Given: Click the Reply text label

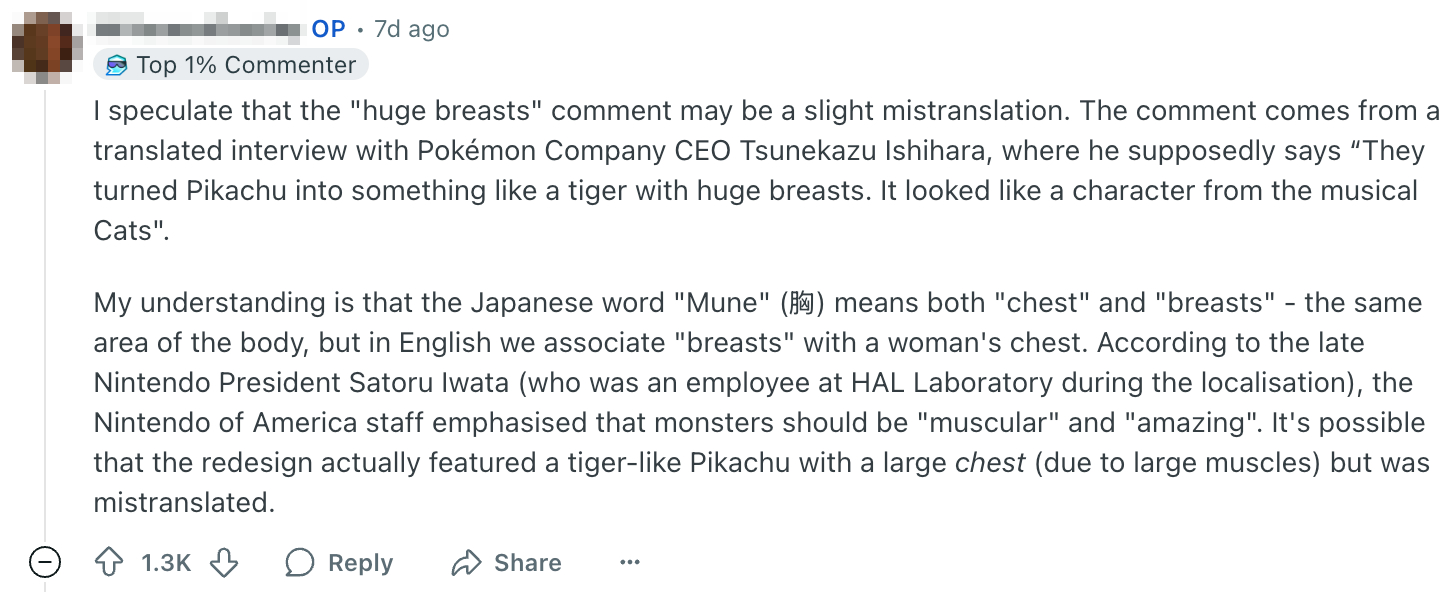Looking at the screenshot, I should point(361,562).
